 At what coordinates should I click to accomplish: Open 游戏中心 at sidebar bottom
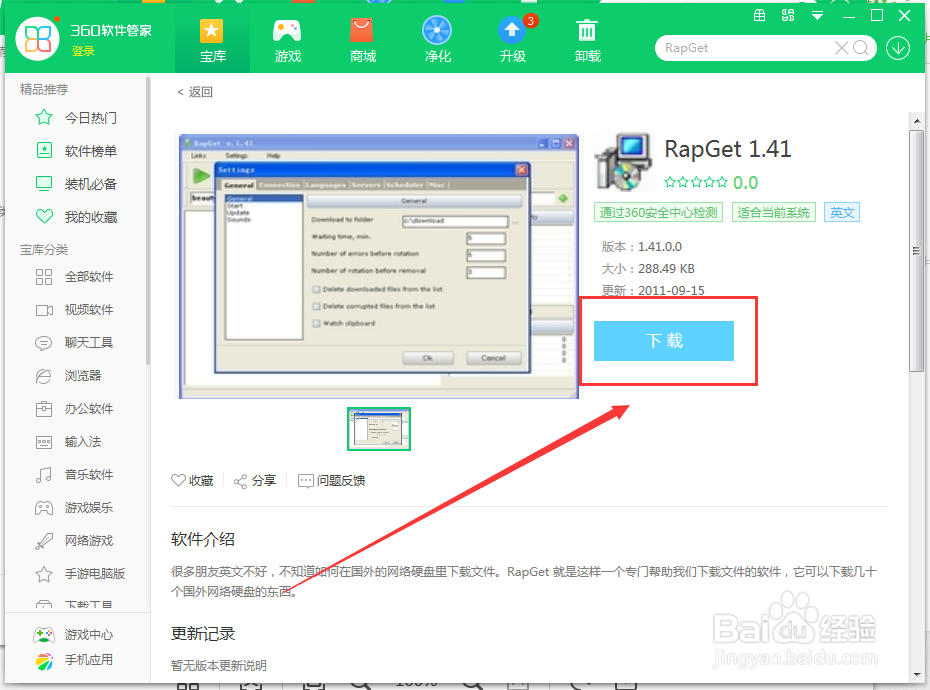tap(73, 635)
